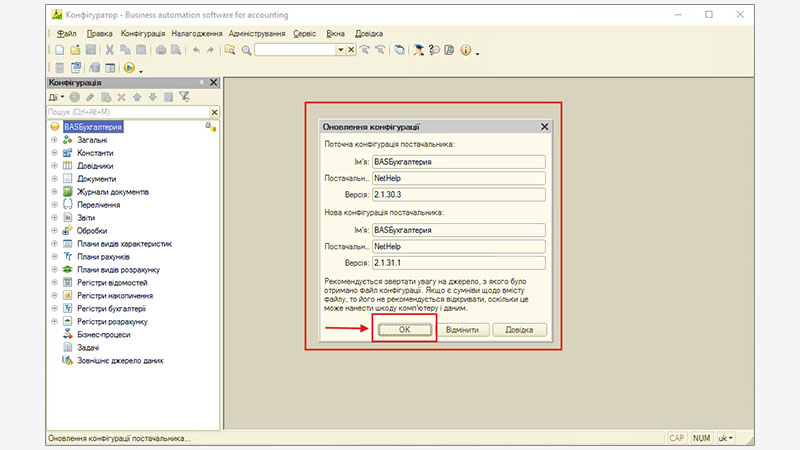800x450 pixels.
Task: Click the open folder toolbar icon
Action: tap(75, 49)
